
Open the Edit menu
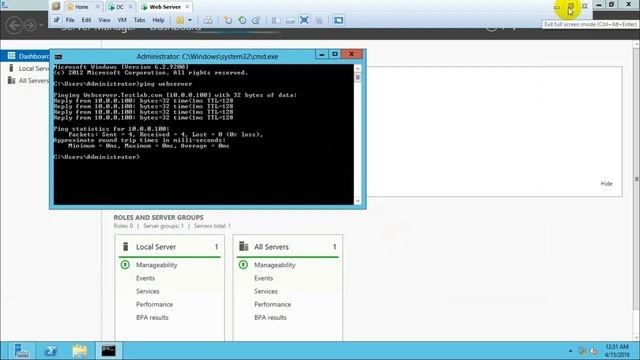(86, 20)
